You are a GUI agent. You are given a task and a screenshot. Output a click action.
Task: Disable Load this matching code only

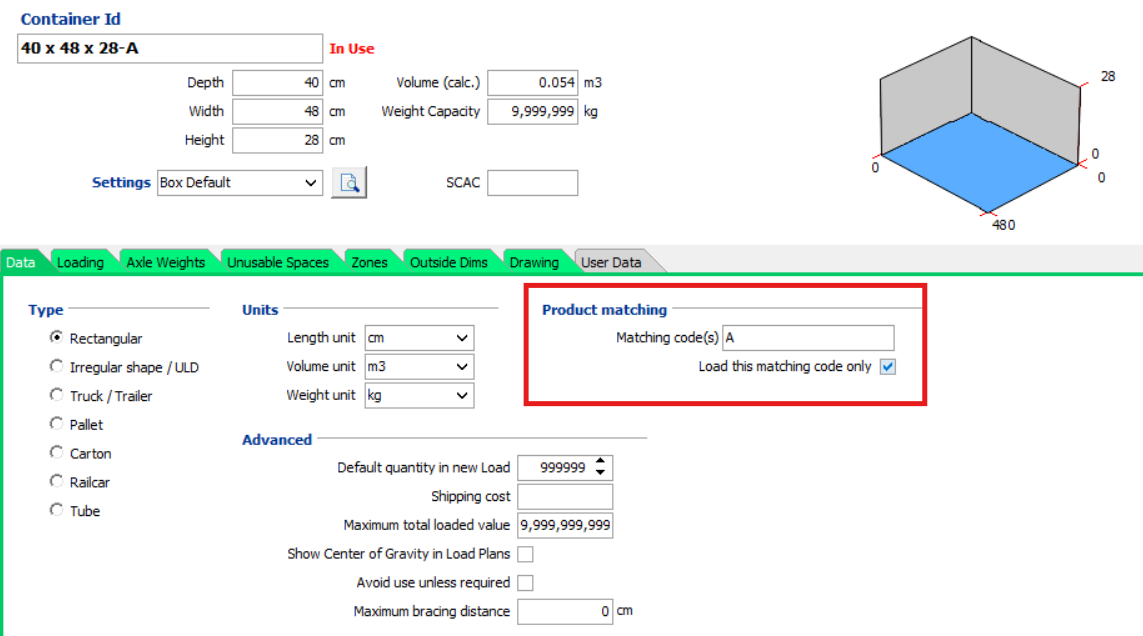886,366
